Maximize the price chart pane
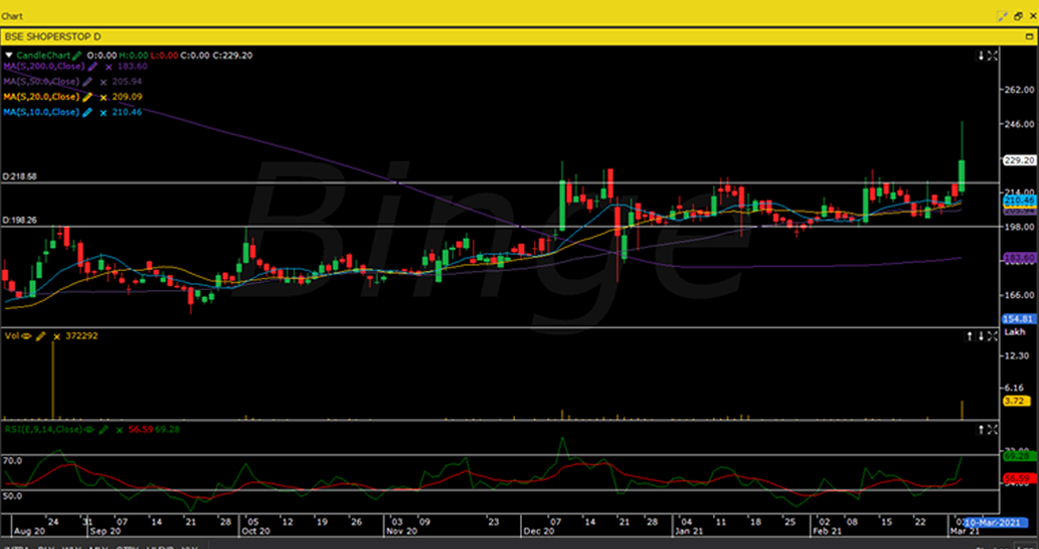1039x549 pixels. (993, 56)
